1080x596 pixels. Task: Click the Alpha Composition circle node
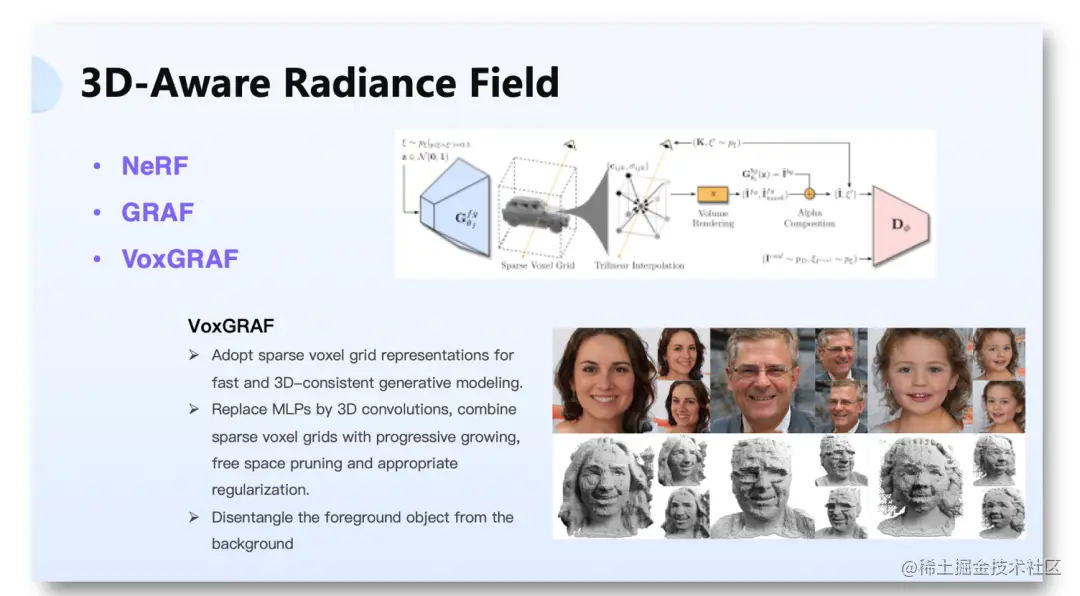(x=809, y=194)
